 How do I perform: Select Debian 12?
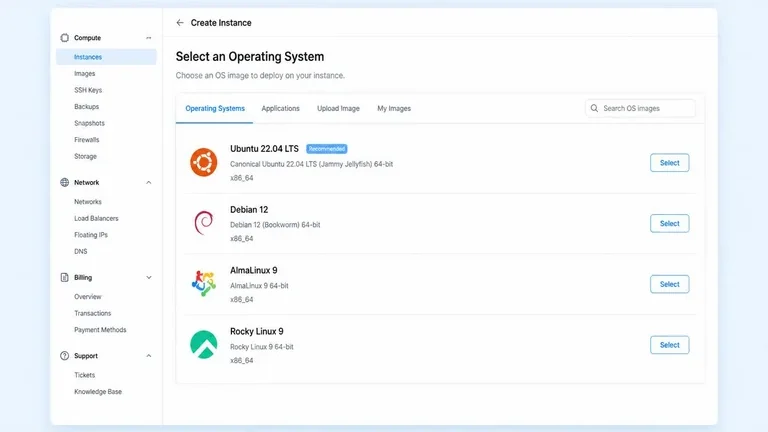670,223
